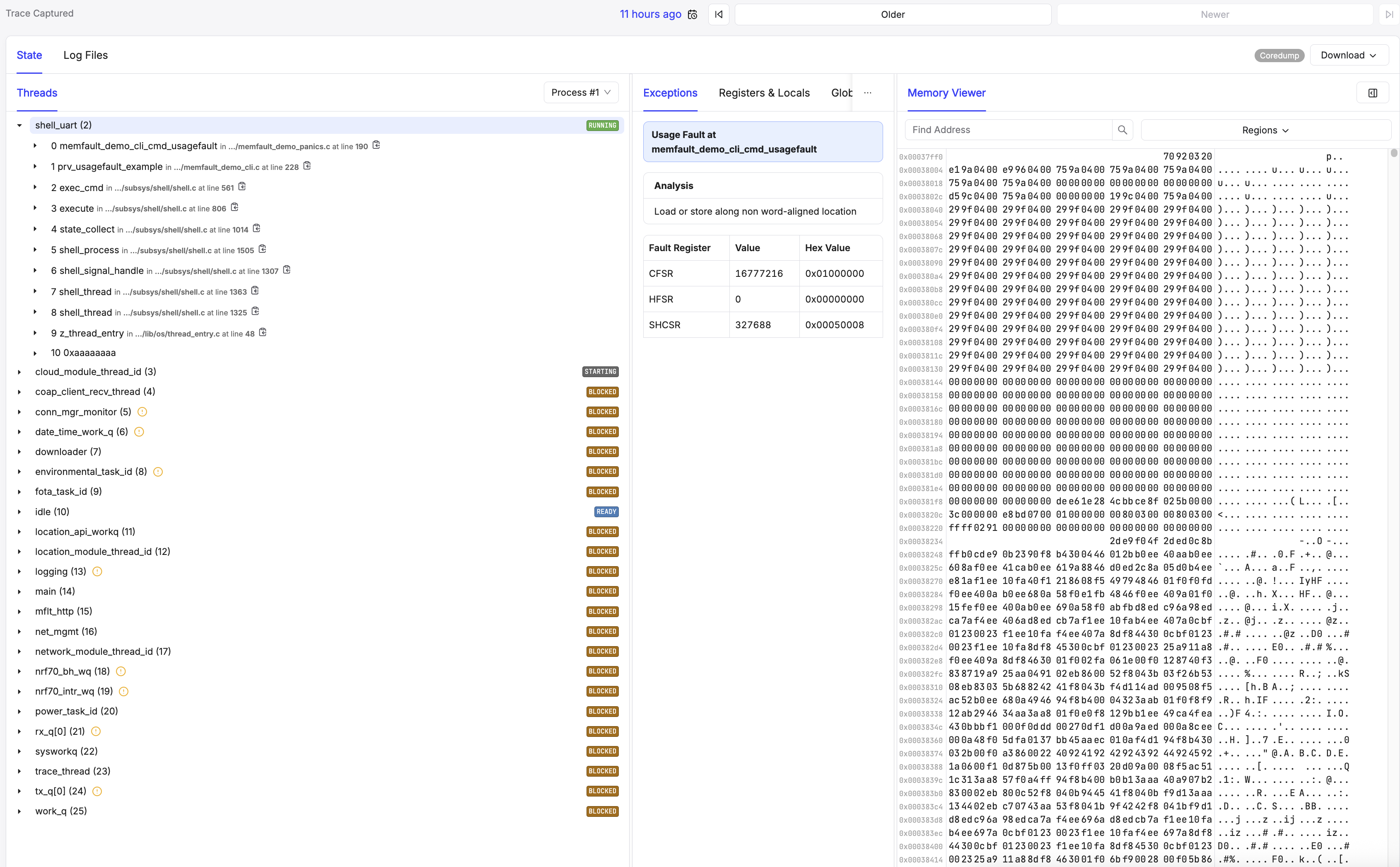Open the Regions dropdown in Memory Viewer
The image size is (1400, 867).
tap(1265, 130)
